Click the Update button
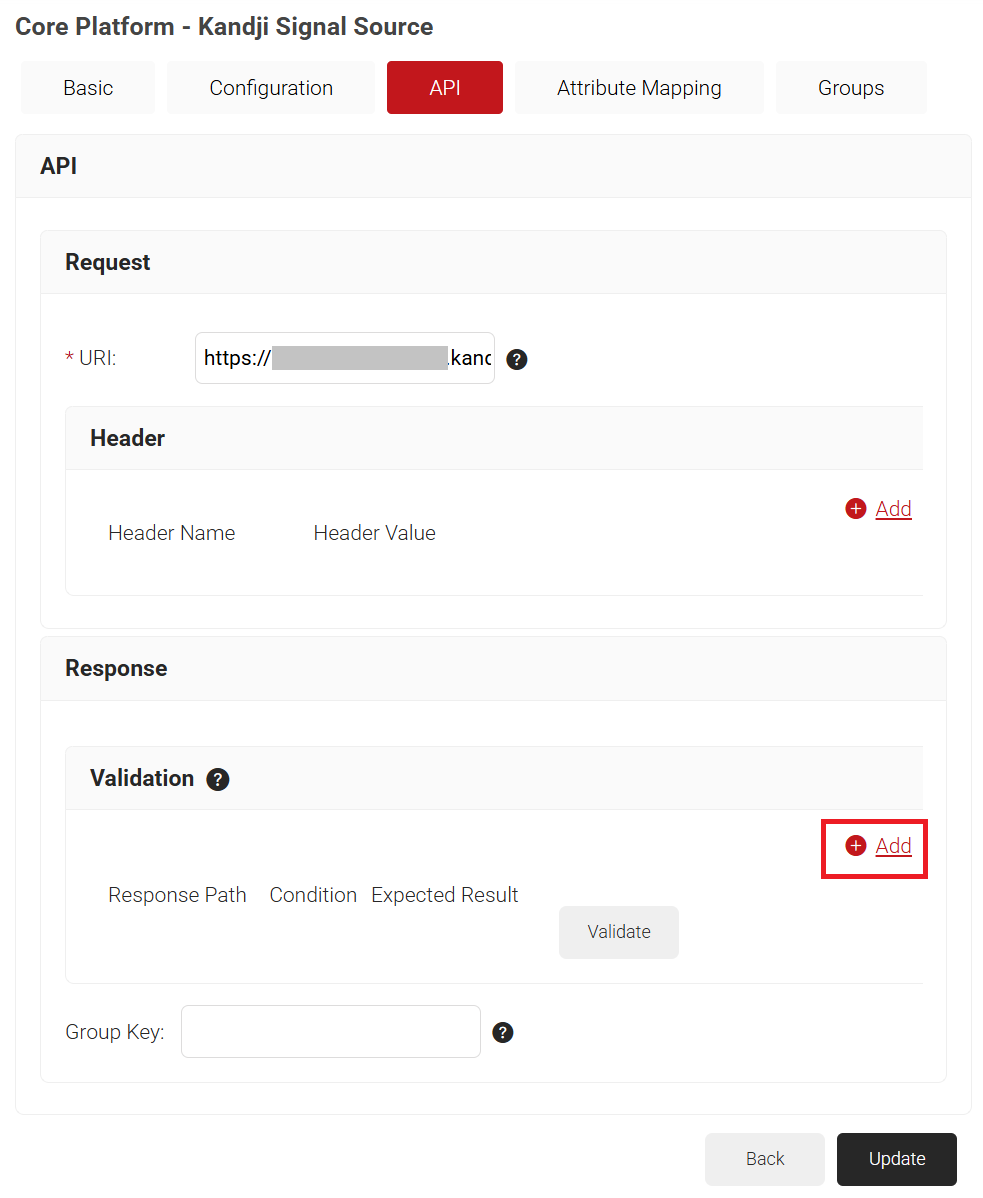 [x=897, y=1159]
